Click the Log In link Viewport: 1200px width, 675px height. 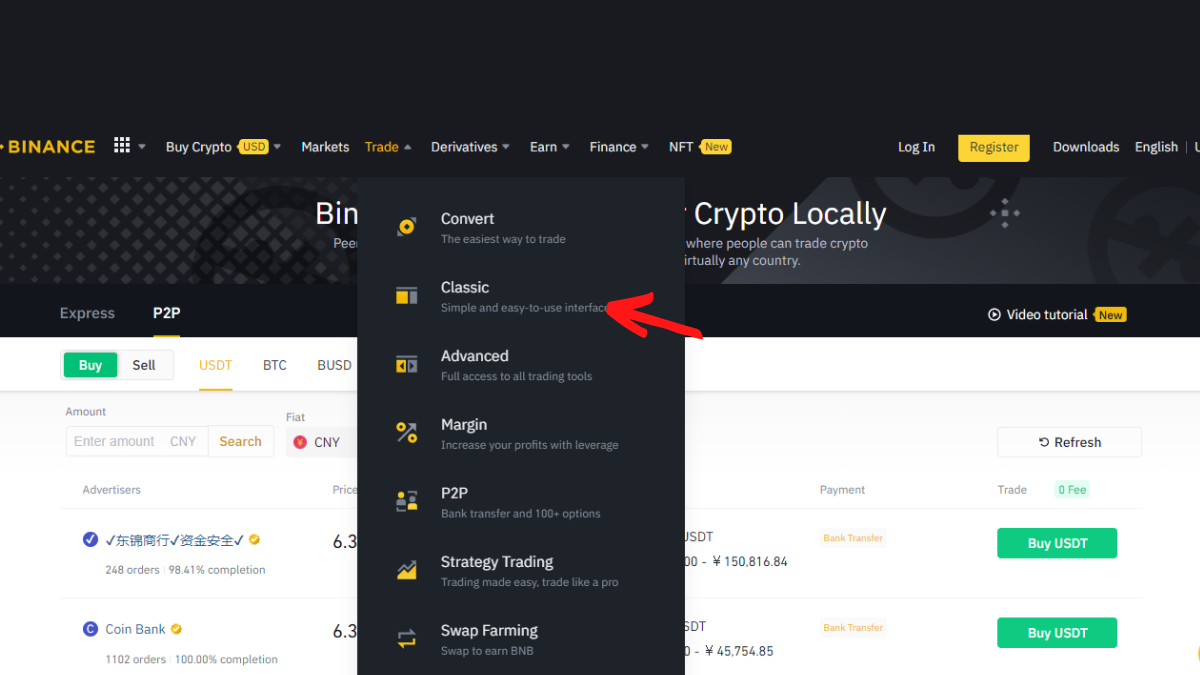916,147
